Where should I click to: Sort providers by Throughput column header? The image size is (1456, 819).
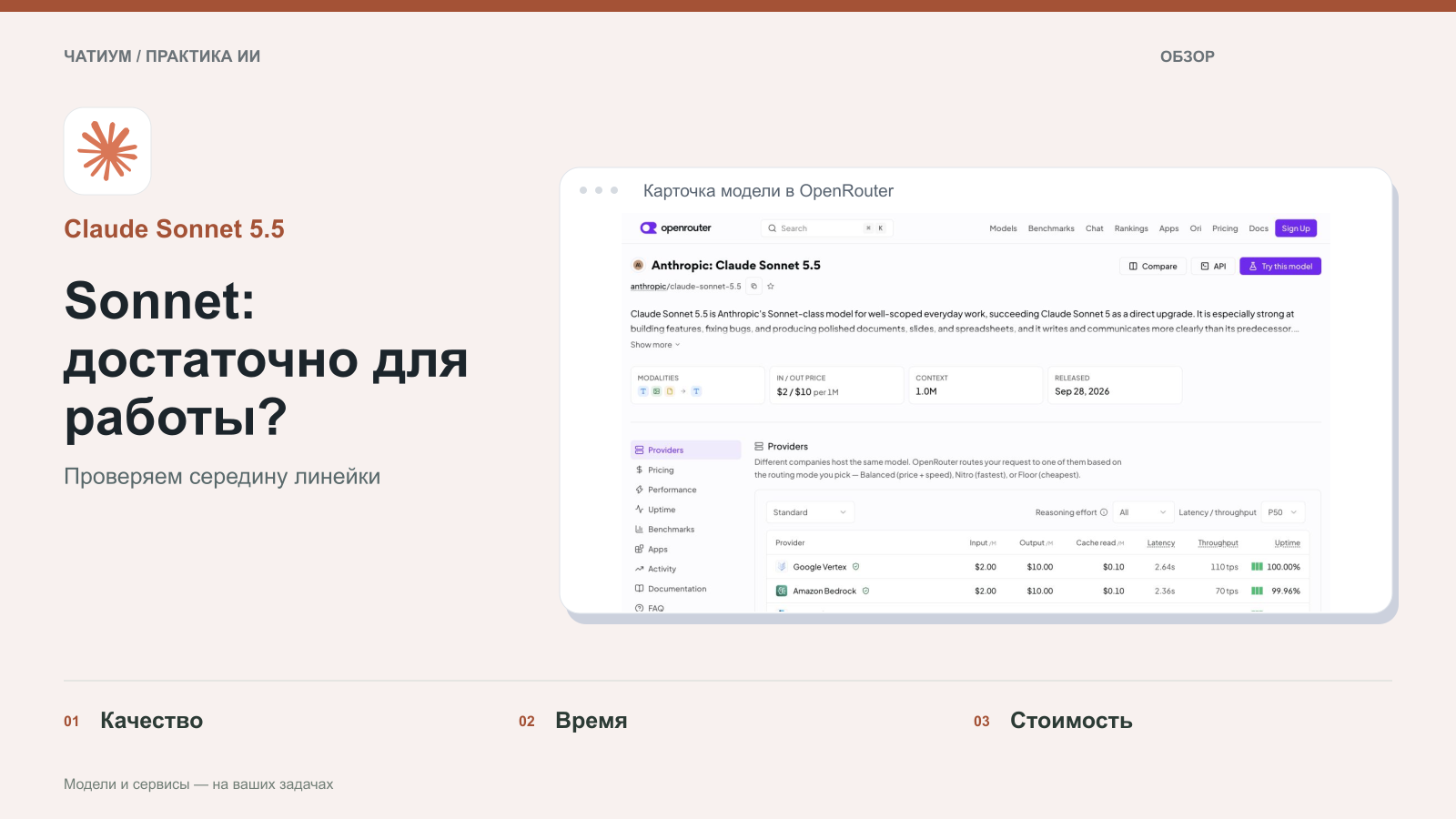[1218, 543]
